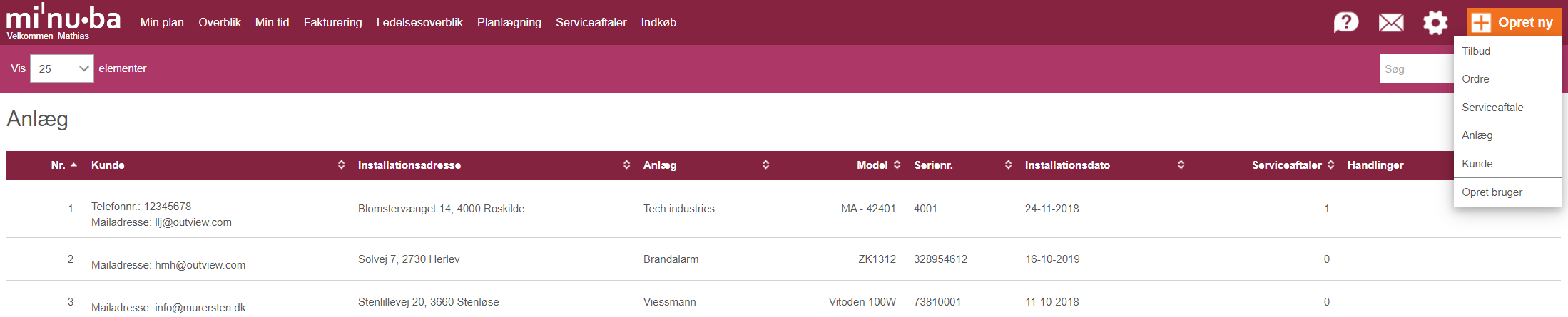
Task: Open the settings gear icon
Action: tap(1435, 23)
